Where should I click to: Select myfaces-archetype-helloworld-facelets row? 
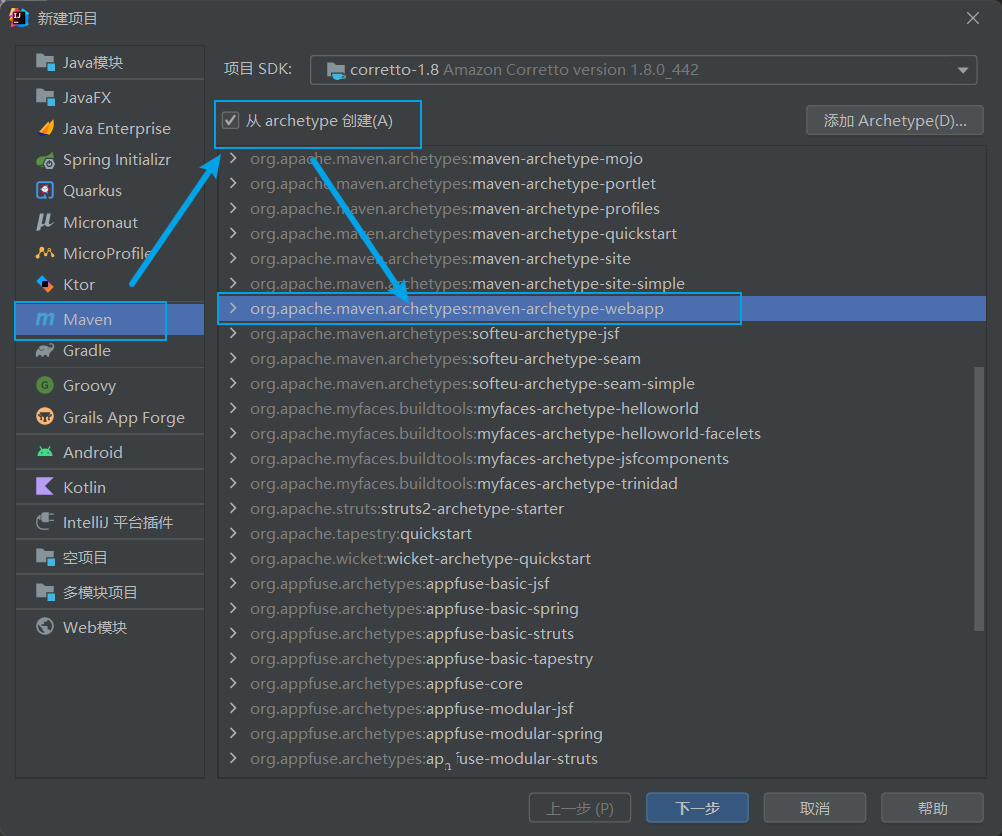click(601, 433)
